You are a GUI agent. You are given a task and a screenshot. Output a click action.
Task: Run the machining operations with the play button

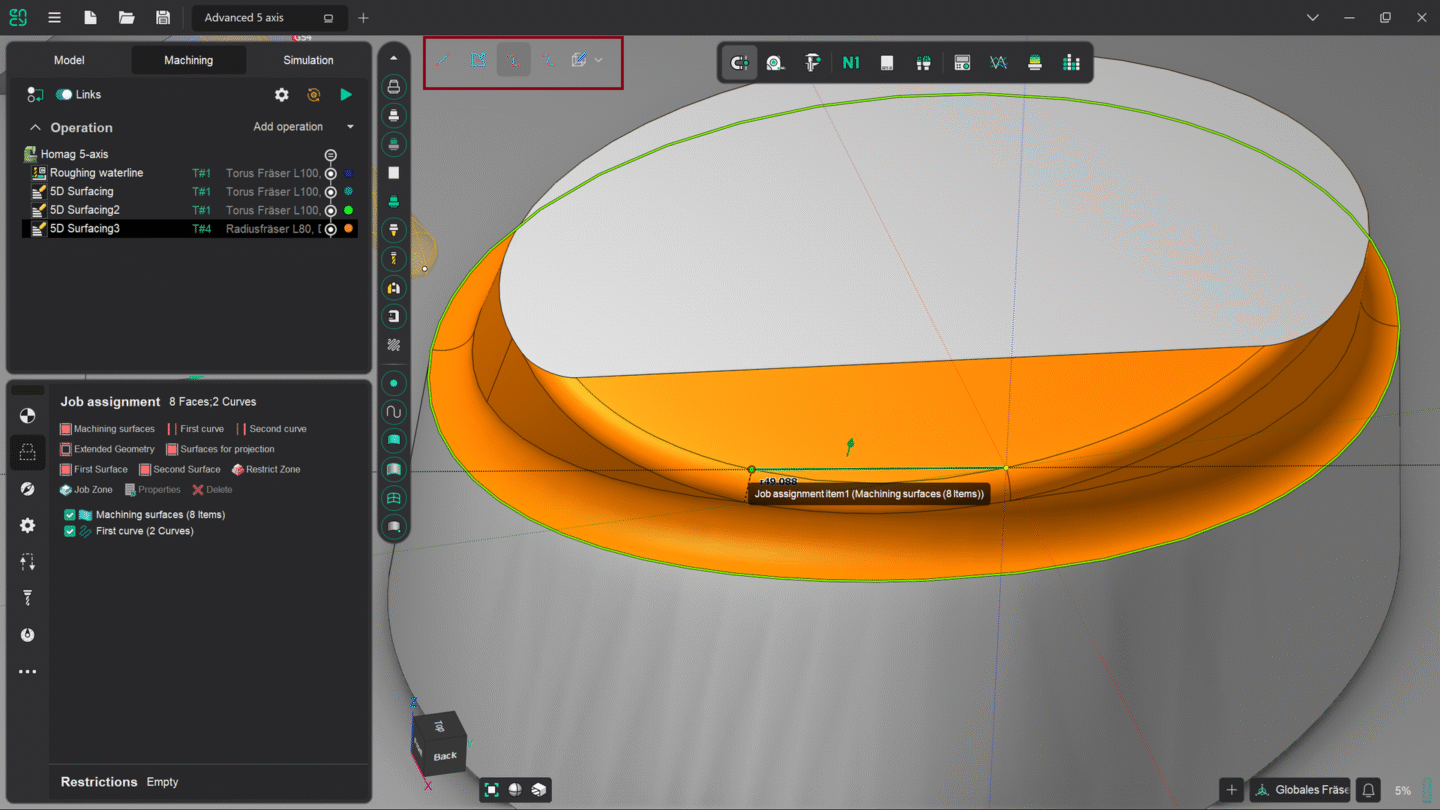tap(345, 94)
